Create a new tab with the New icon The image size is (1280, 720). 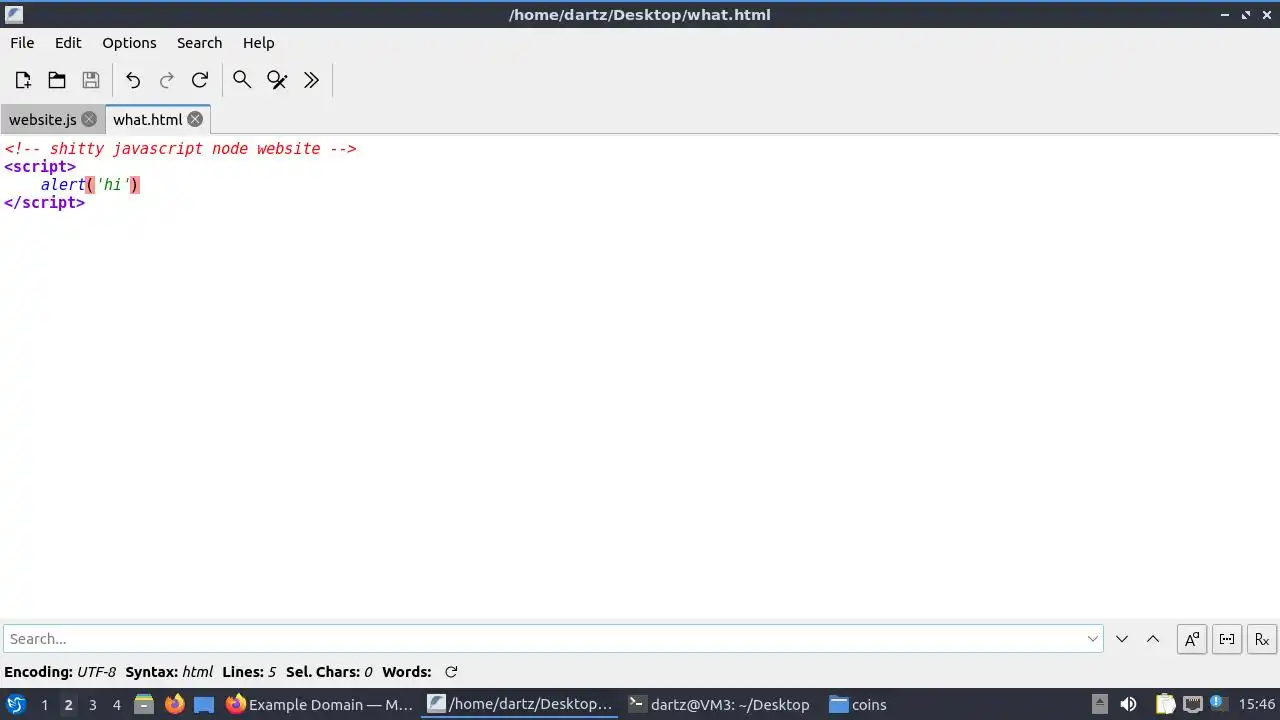23,80
